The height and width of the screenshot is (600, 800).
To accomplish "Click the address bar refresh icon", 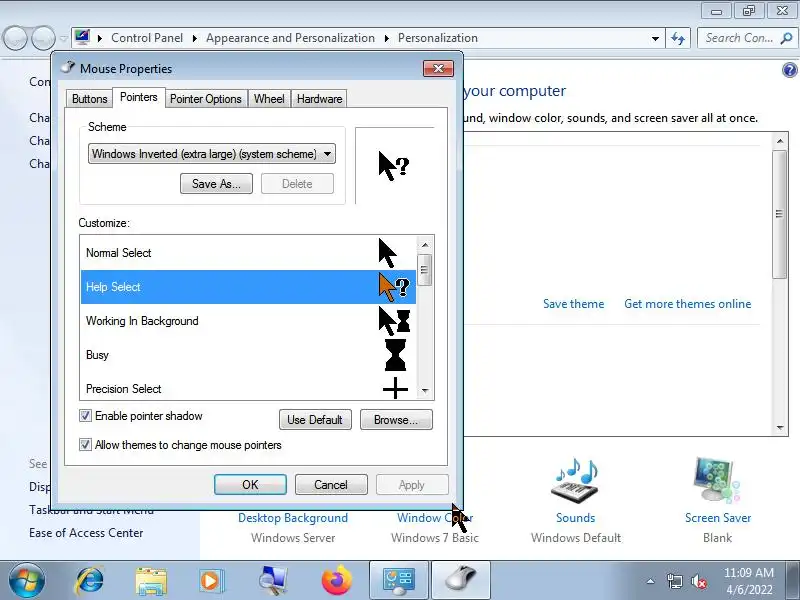I will 678,38.
